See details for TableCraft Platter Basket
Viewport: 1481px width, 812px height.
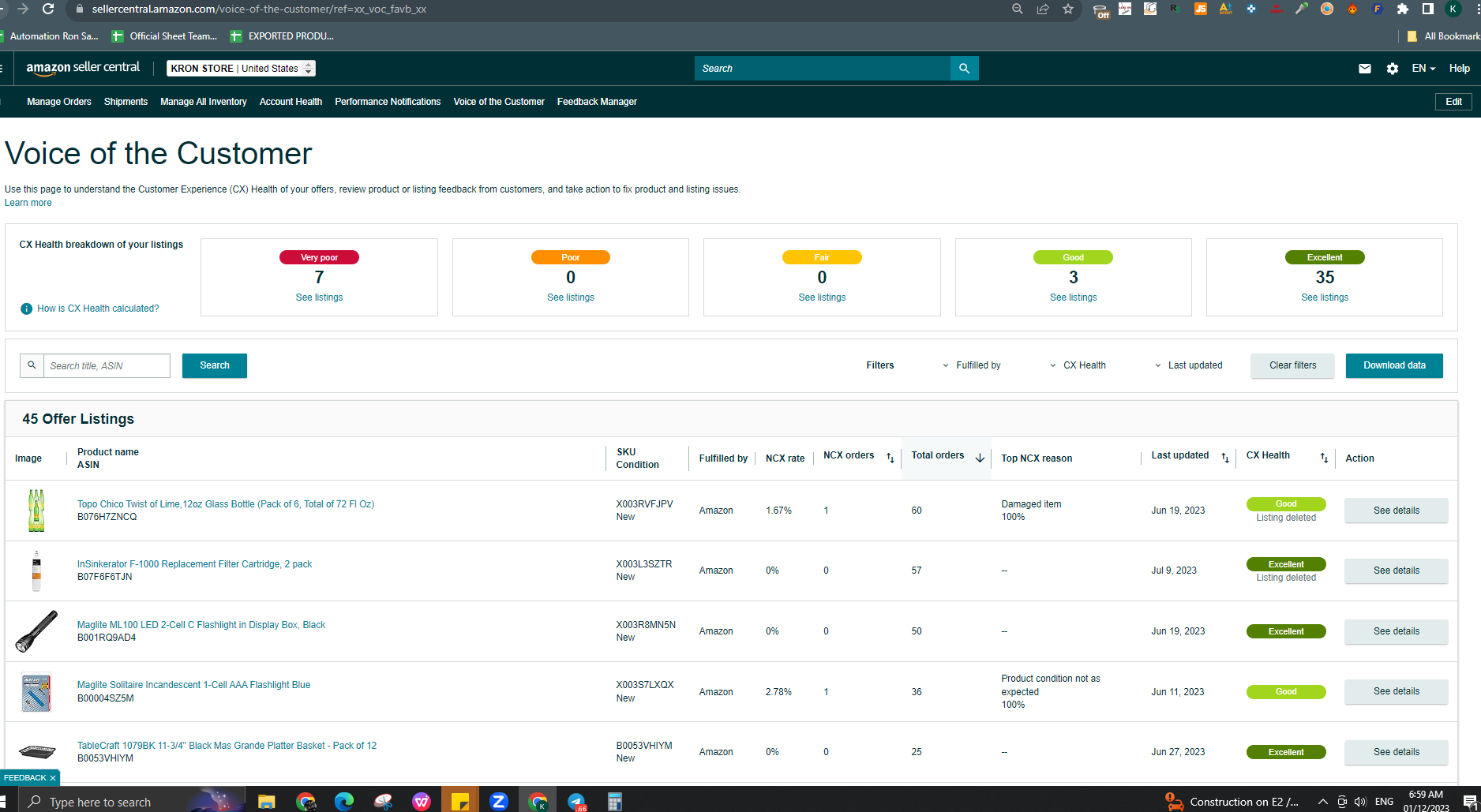point(1396,752)
